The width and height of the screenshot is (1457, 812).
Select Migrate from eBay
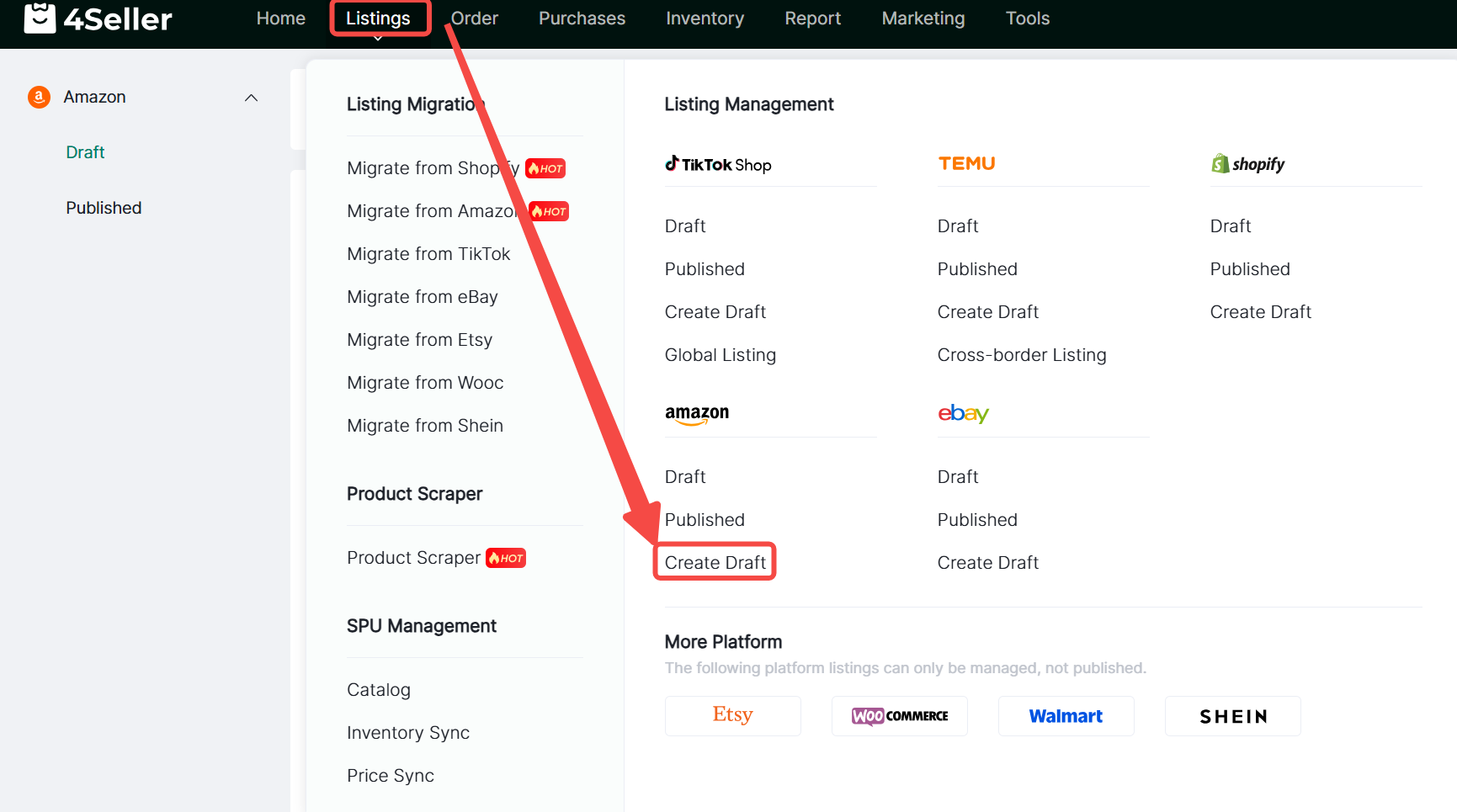pos(422,297)
